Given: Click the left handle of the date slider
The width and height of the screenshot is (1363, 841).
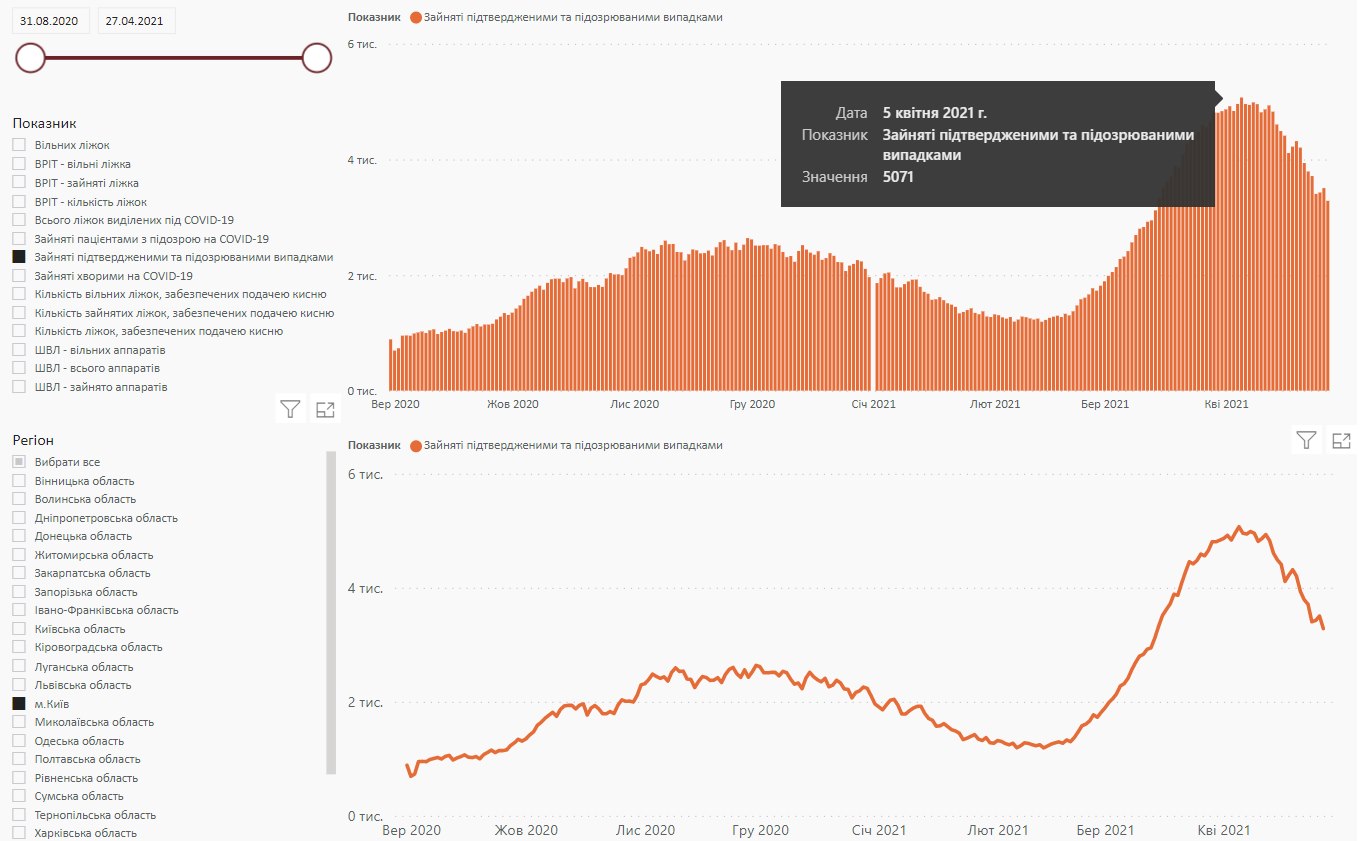Looking at the screenshot, I should click(x=31, y=58).
